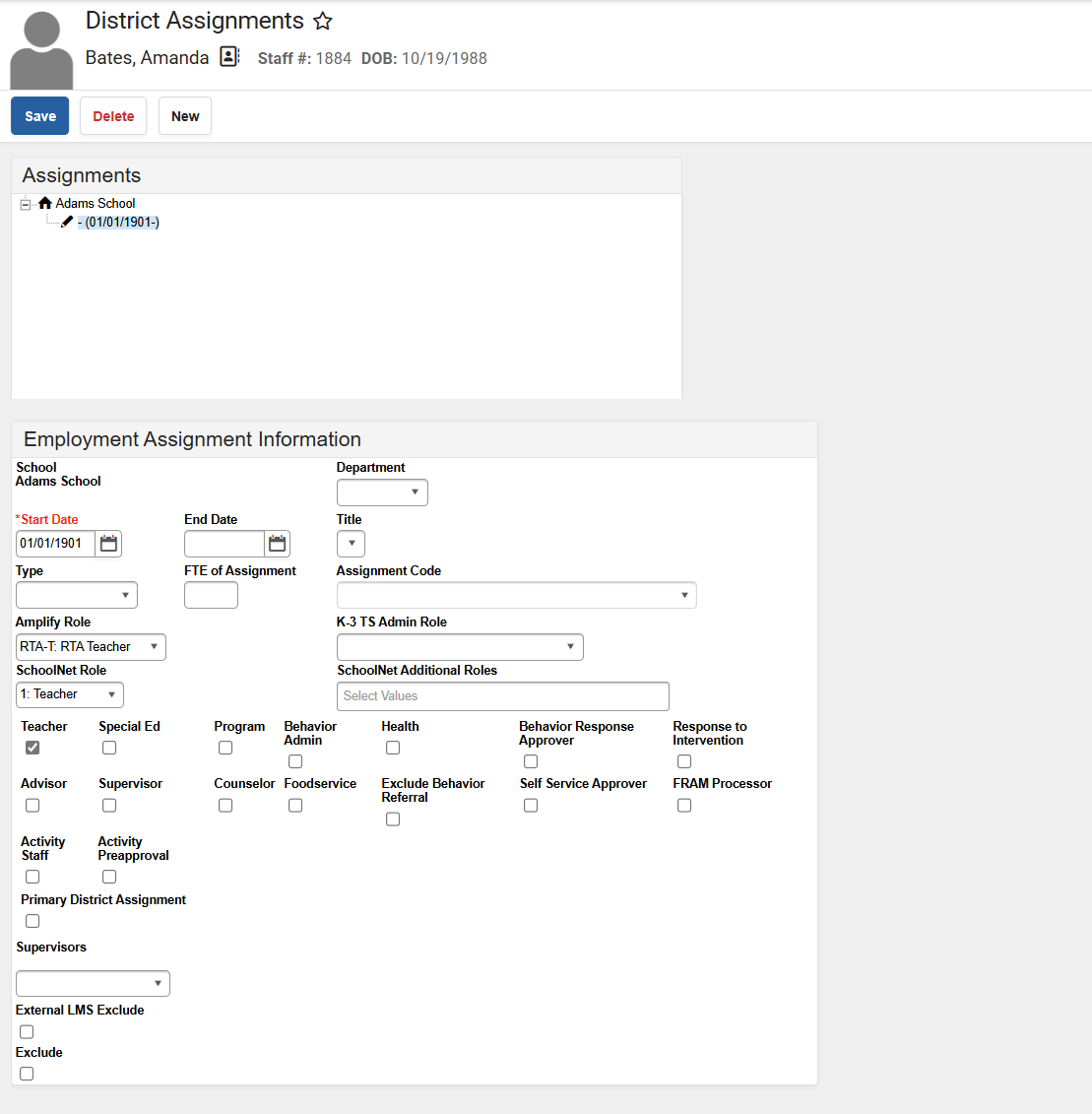Select the (01/01/1901-) assignment row
1092x1114 pixels.
click(x=118, y=223)
